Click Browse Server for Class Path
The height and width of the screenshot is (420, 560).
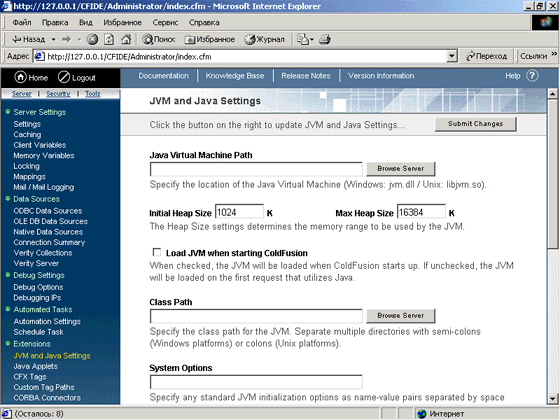(x=401, y=316)
